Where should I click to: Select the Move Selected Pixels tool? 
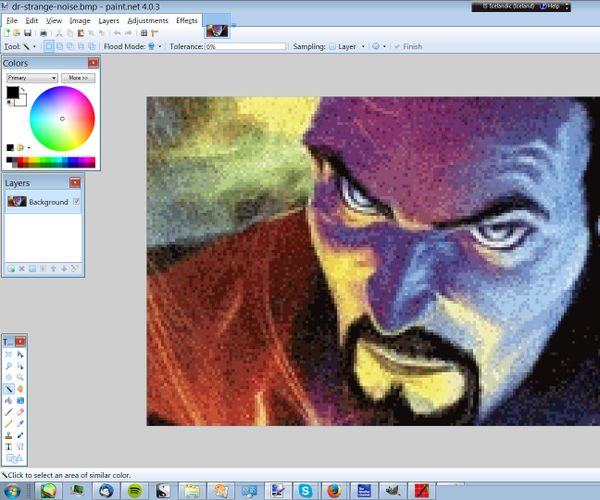pyautogui.click(x=20, y=354)
